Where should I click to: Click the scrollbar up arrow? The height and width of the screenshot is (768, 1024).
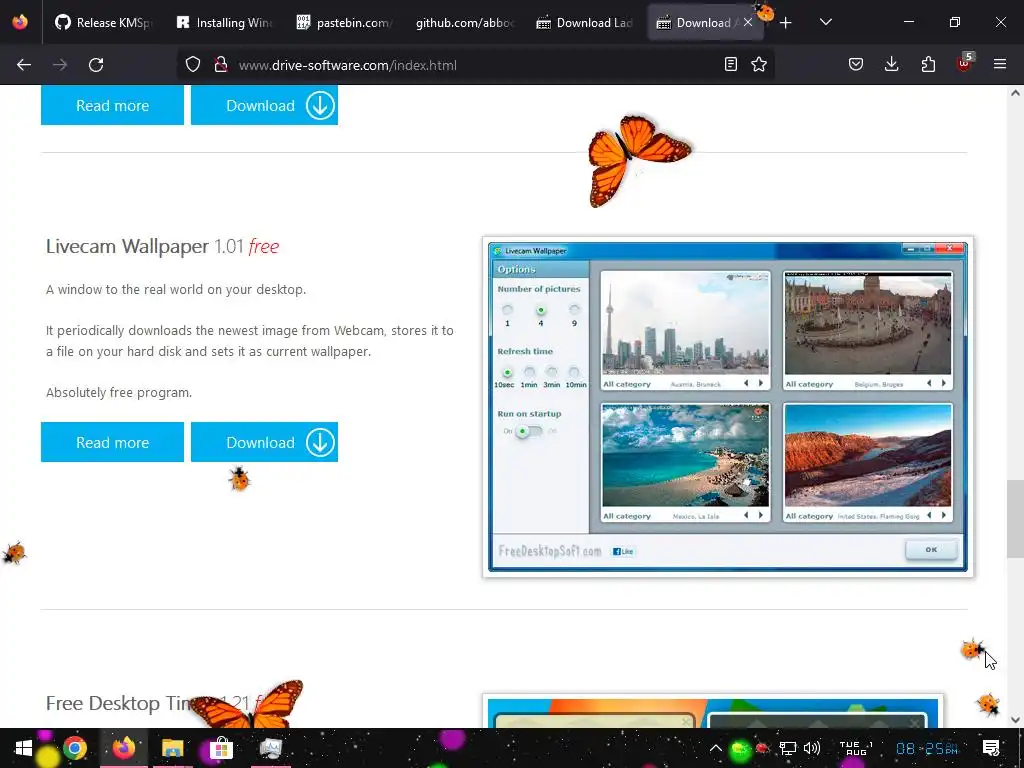pos(1015,93)
